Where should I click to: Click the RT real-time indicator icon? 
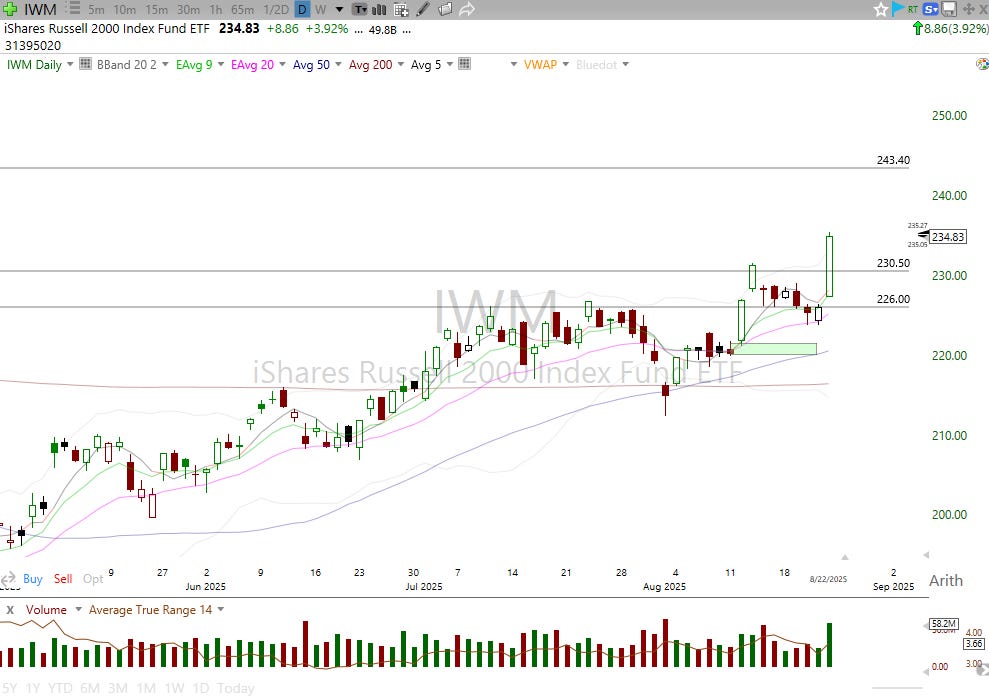click(913, 9)
